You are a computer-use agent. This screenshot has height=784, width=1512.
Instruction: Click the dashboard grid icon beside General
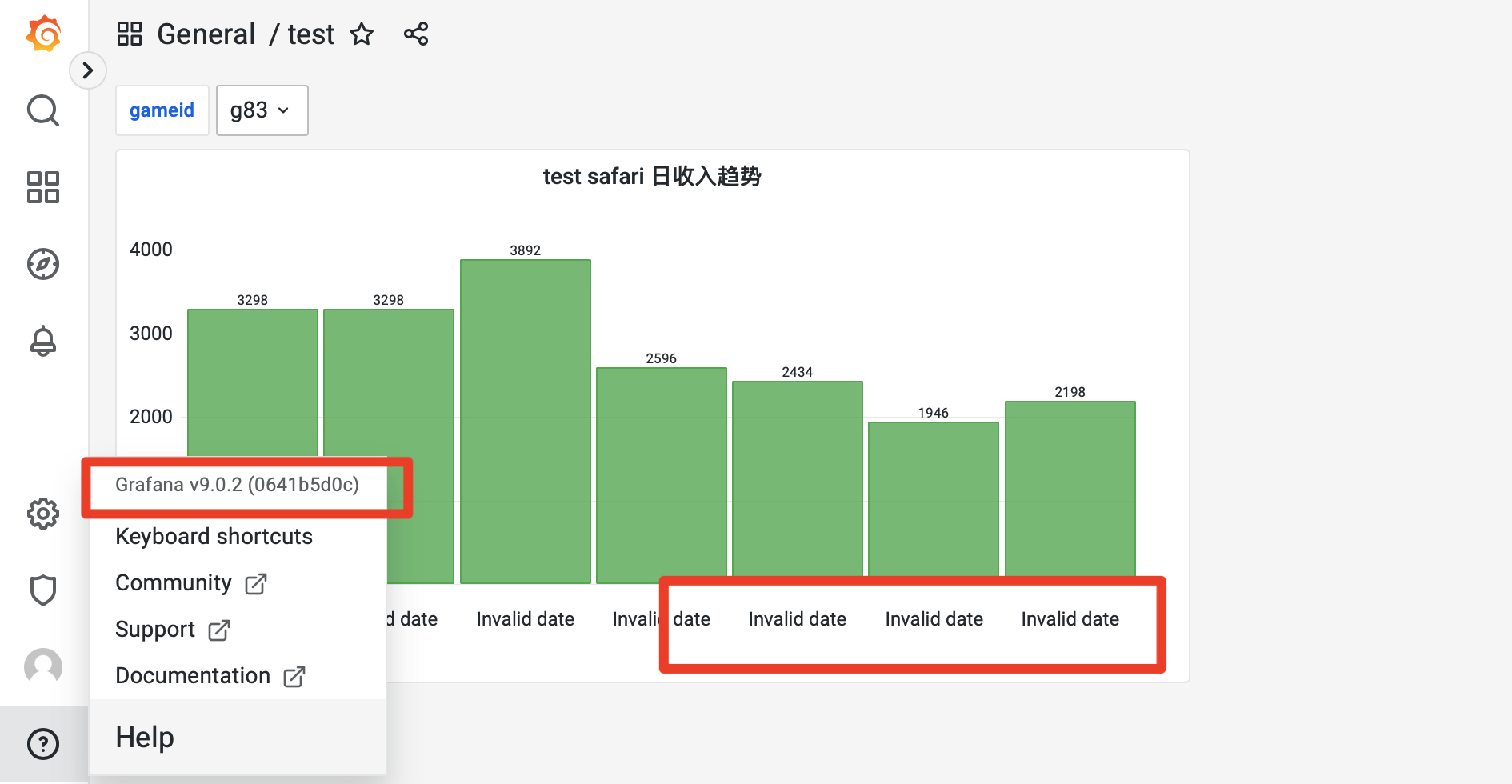130,34
